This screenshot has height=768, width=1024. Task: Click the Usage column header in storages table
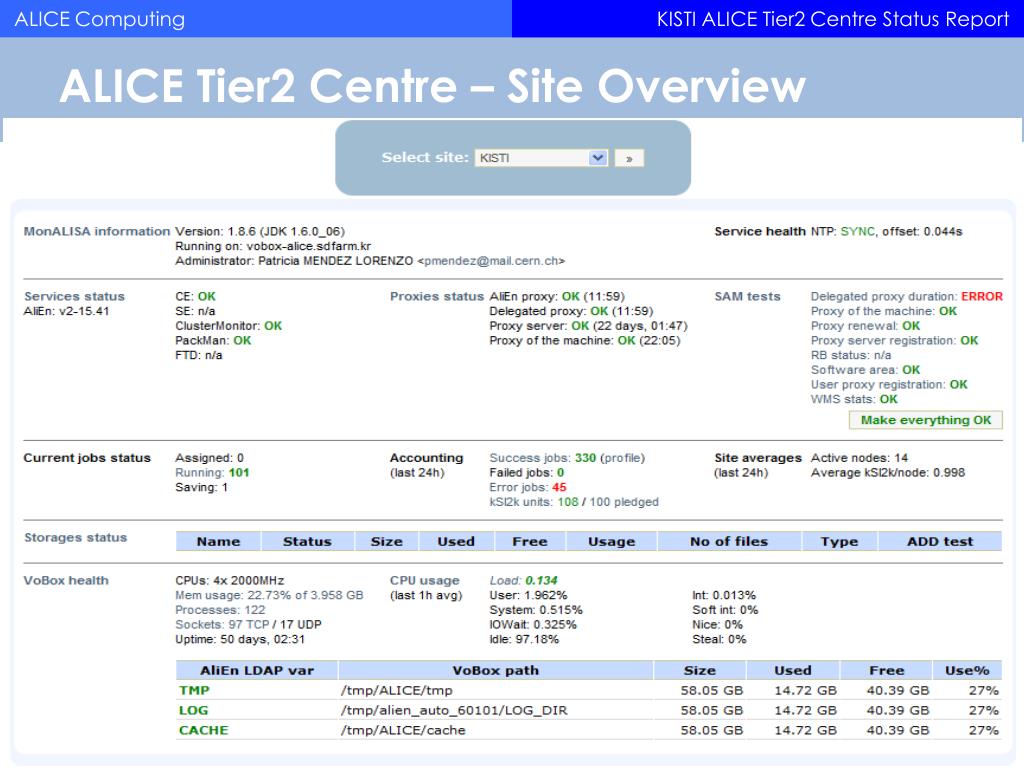point(611,541)
